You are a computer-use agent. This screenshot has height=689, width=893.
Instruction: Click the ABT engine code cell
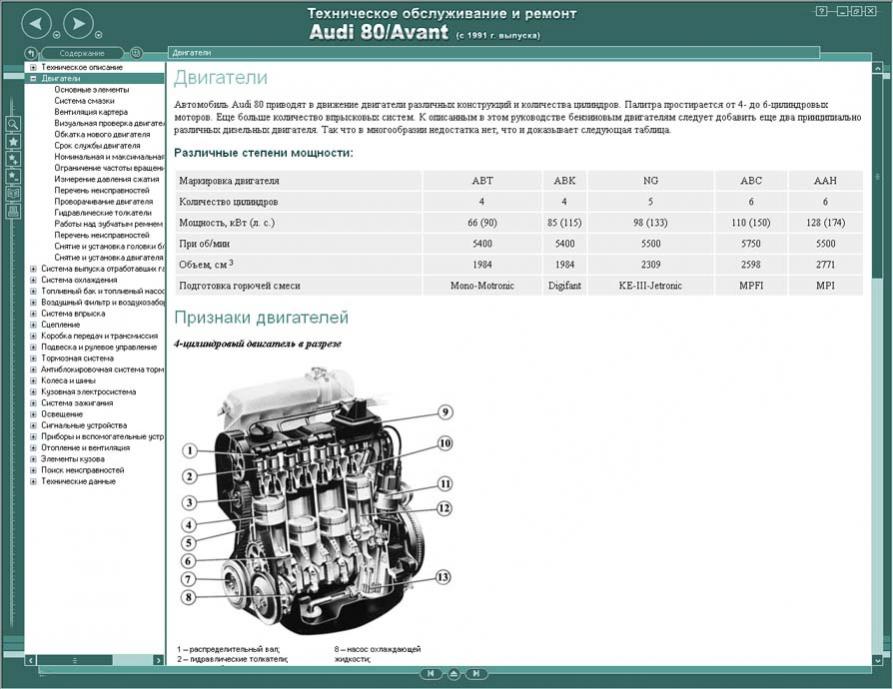[x=482, y=181]
